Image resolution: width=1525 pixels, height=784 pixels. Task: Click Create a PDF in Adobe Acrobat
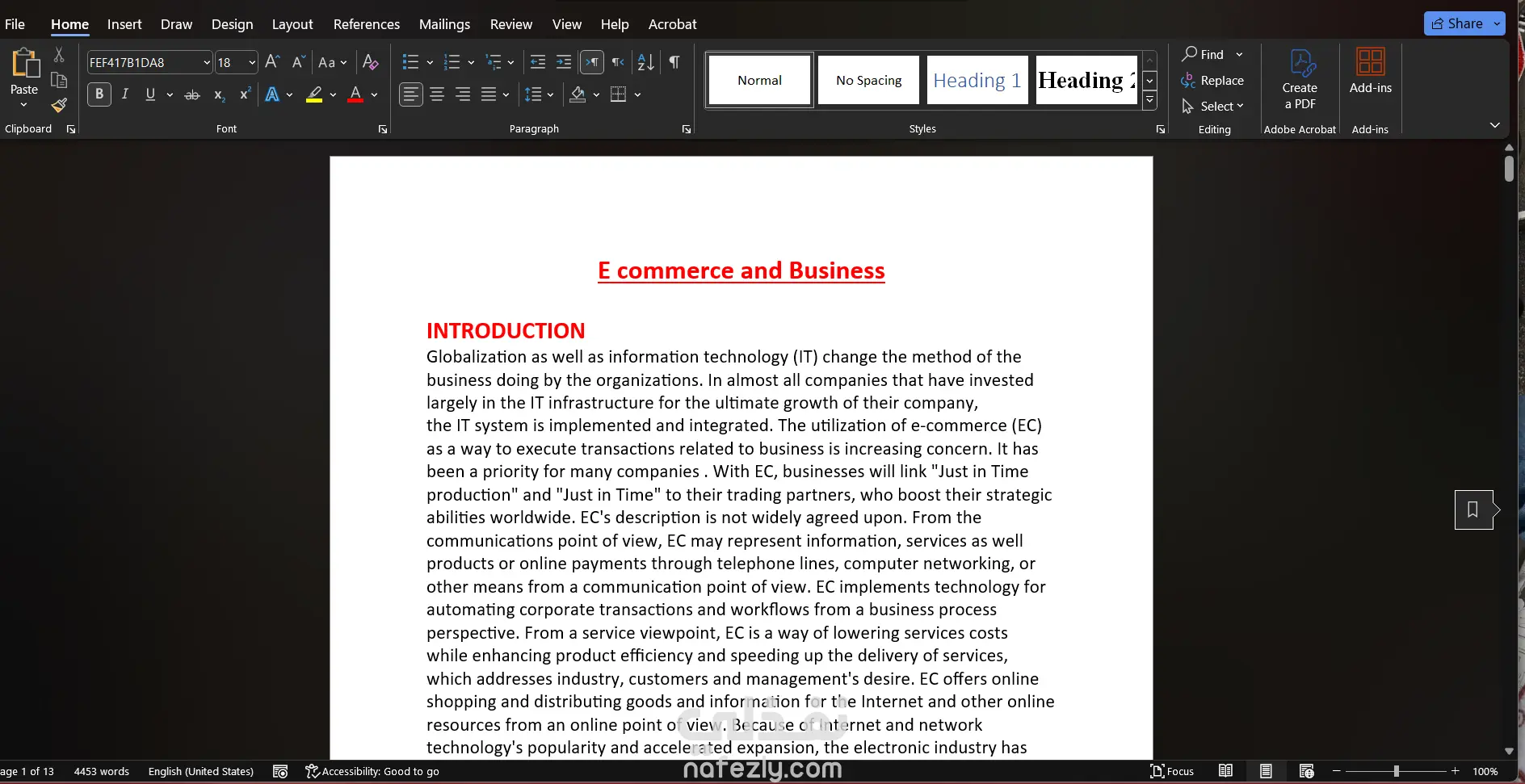(x=1300, y=79)
